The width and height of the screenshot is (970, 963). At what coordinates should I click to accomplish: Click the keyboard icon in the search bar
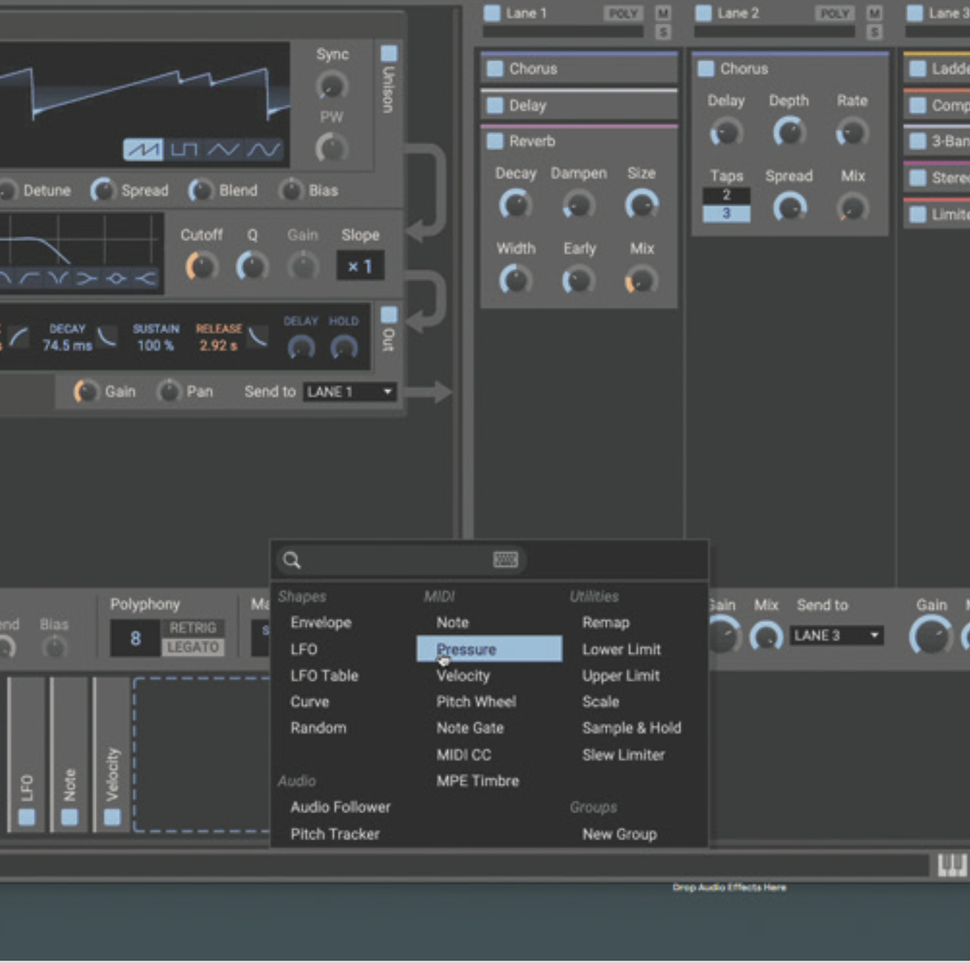[506, 560]
